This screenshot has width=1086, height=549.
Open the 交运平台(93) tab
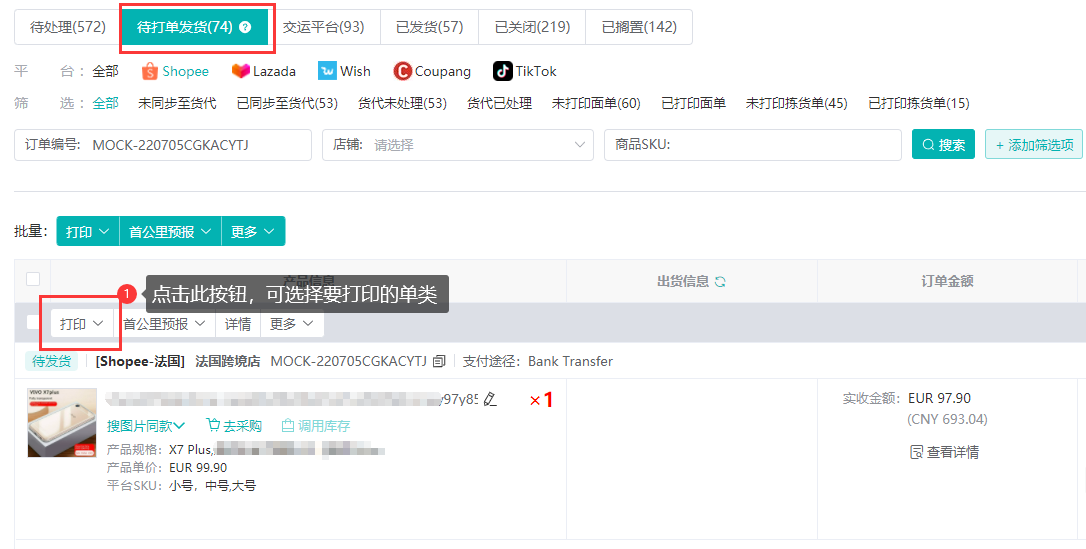[323, 27]
